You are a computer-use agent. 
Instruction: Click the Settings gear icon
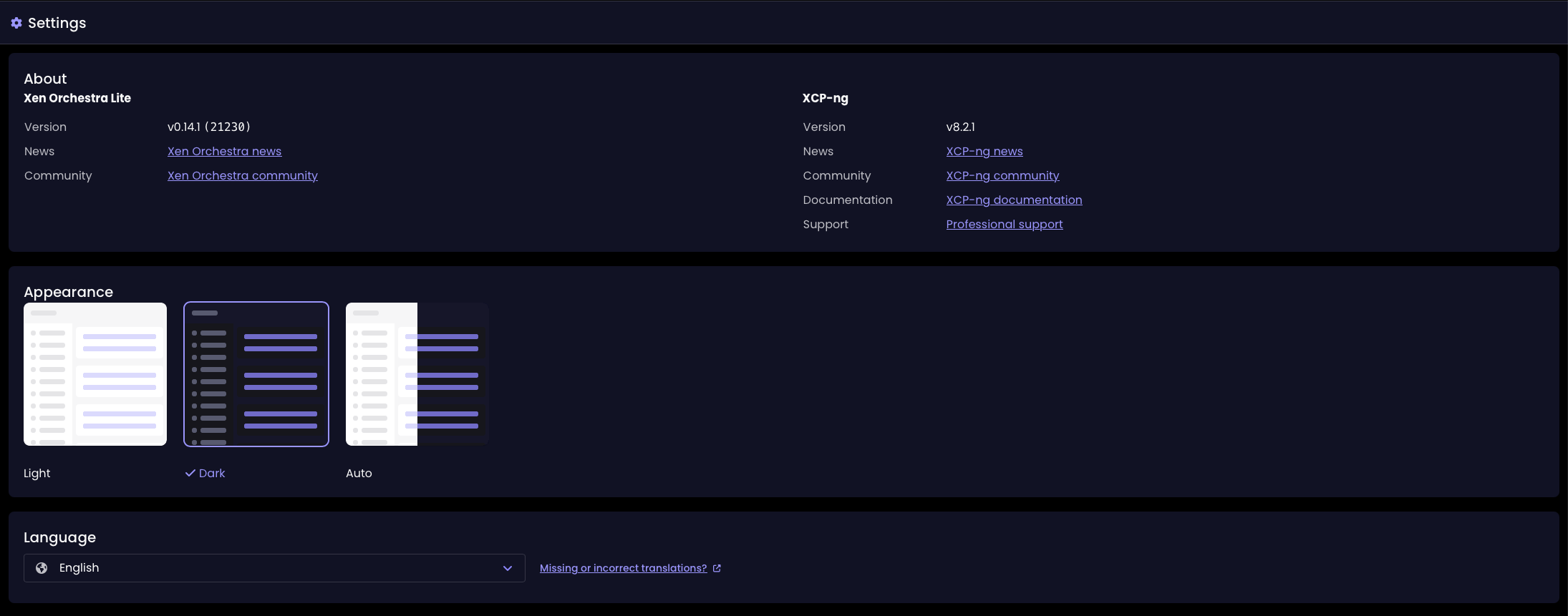pos(16,23)
